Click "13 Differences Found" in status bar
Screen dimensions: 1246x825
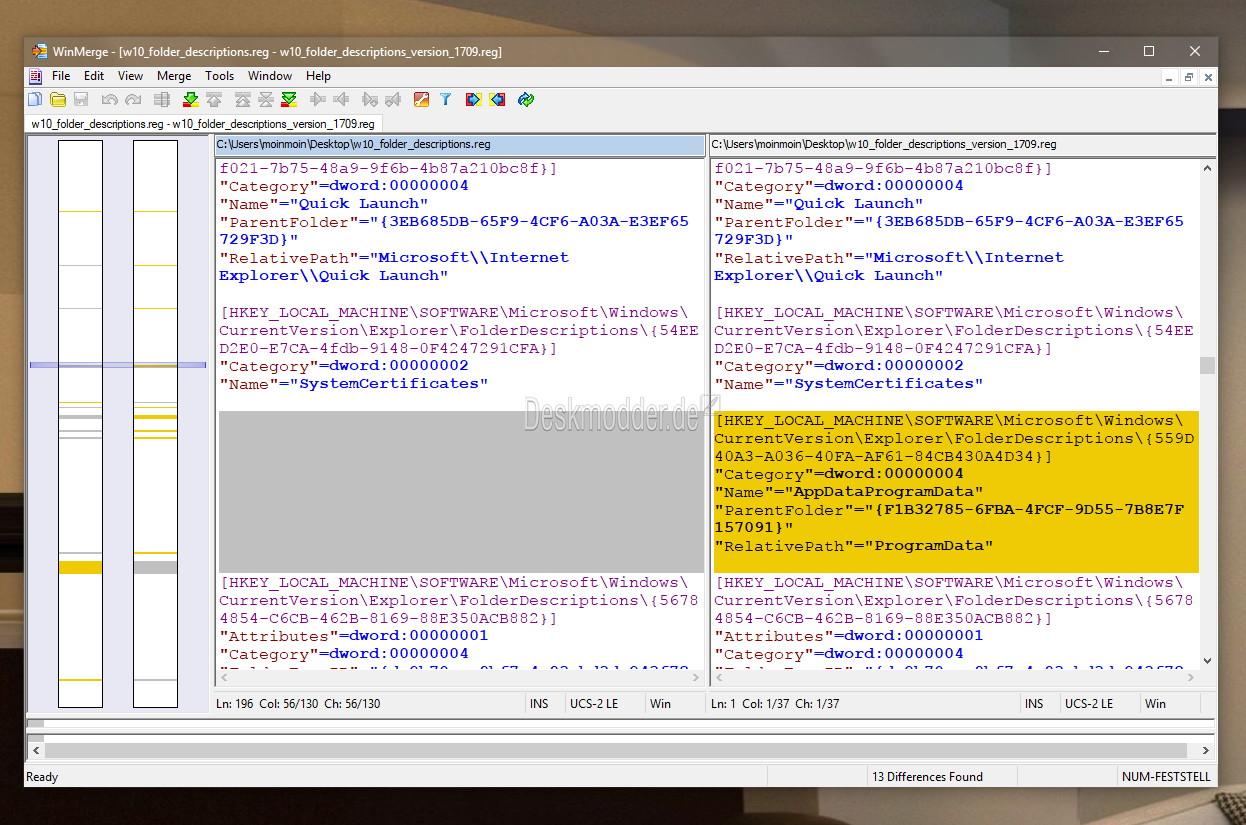point(927,776)
